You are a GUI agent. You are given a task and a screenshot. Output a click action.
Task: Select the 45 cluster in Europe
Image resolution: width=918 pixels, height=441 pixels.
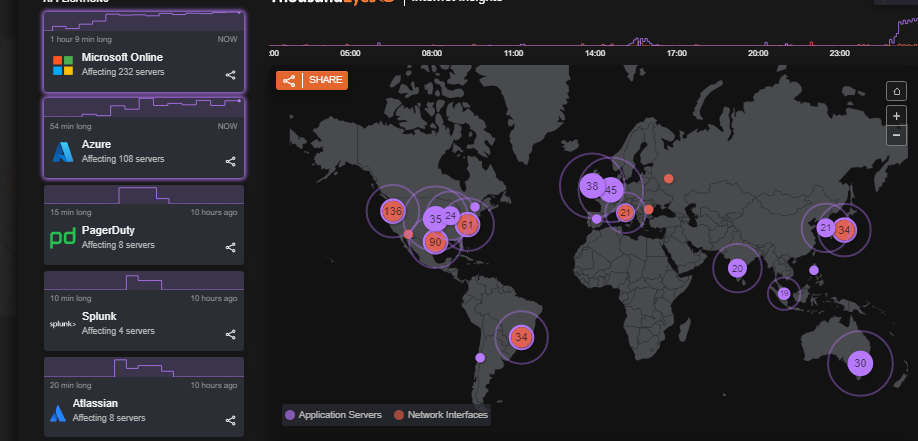coord(611,190)
